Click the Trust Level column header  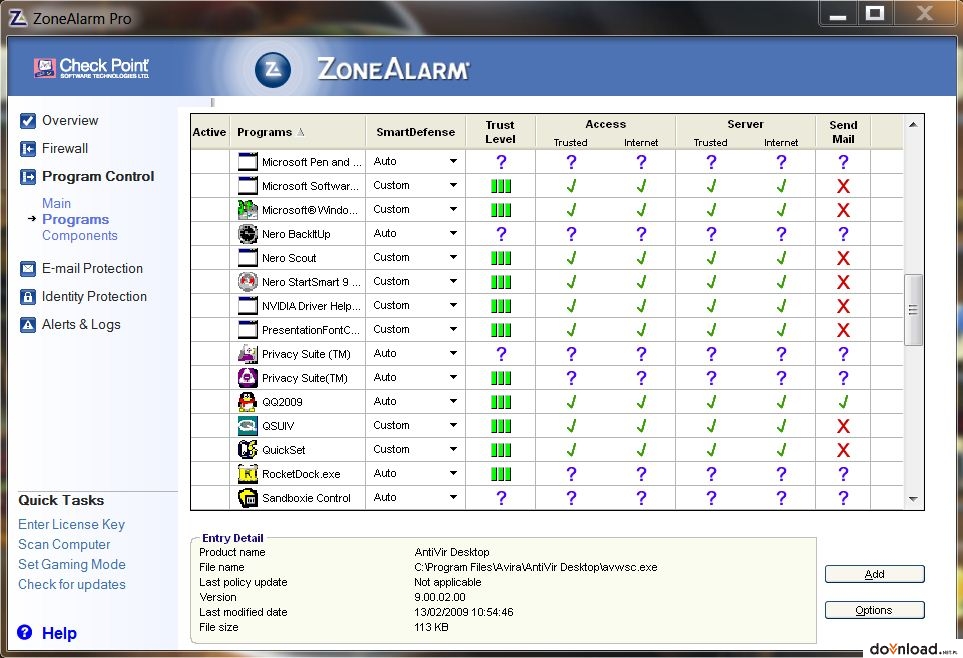[501, 132]
